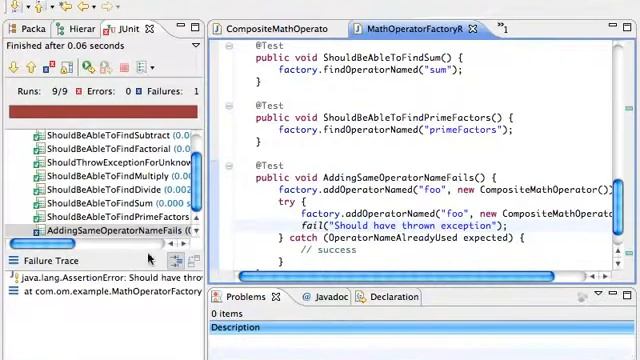
Task: Click the Description column header
Action: click(422, 328)
